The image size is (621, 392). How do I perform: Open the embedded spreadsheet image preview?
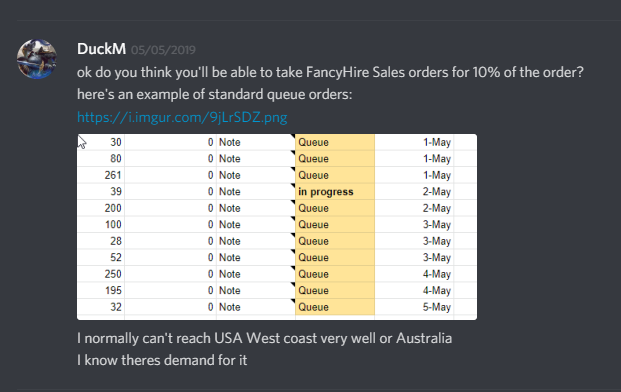(277, 226)
